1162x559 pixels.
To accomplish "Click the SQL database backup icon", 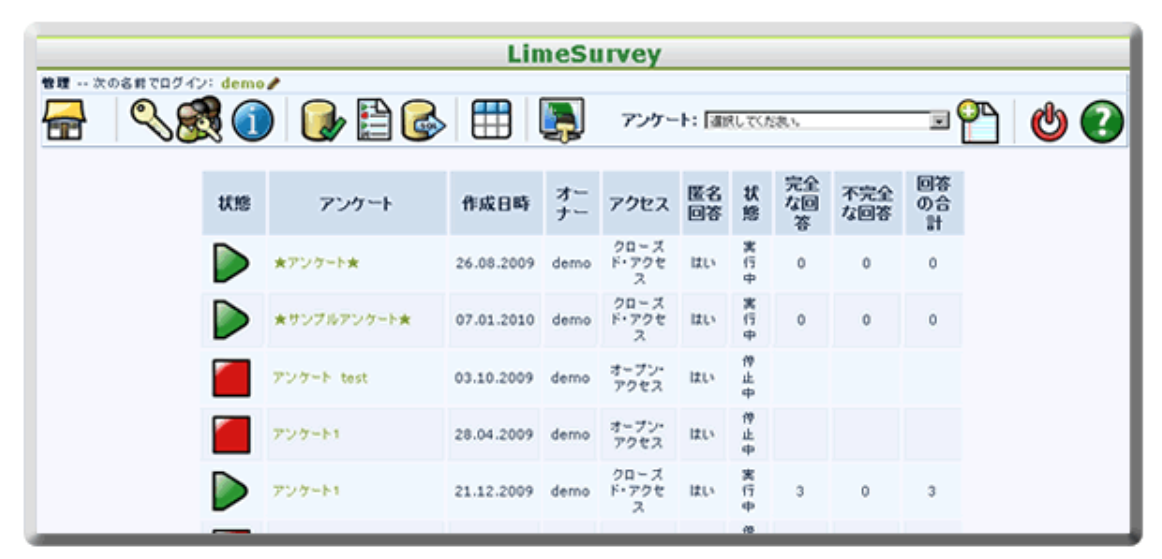I will pyautogui.click(x=423, y=123).
